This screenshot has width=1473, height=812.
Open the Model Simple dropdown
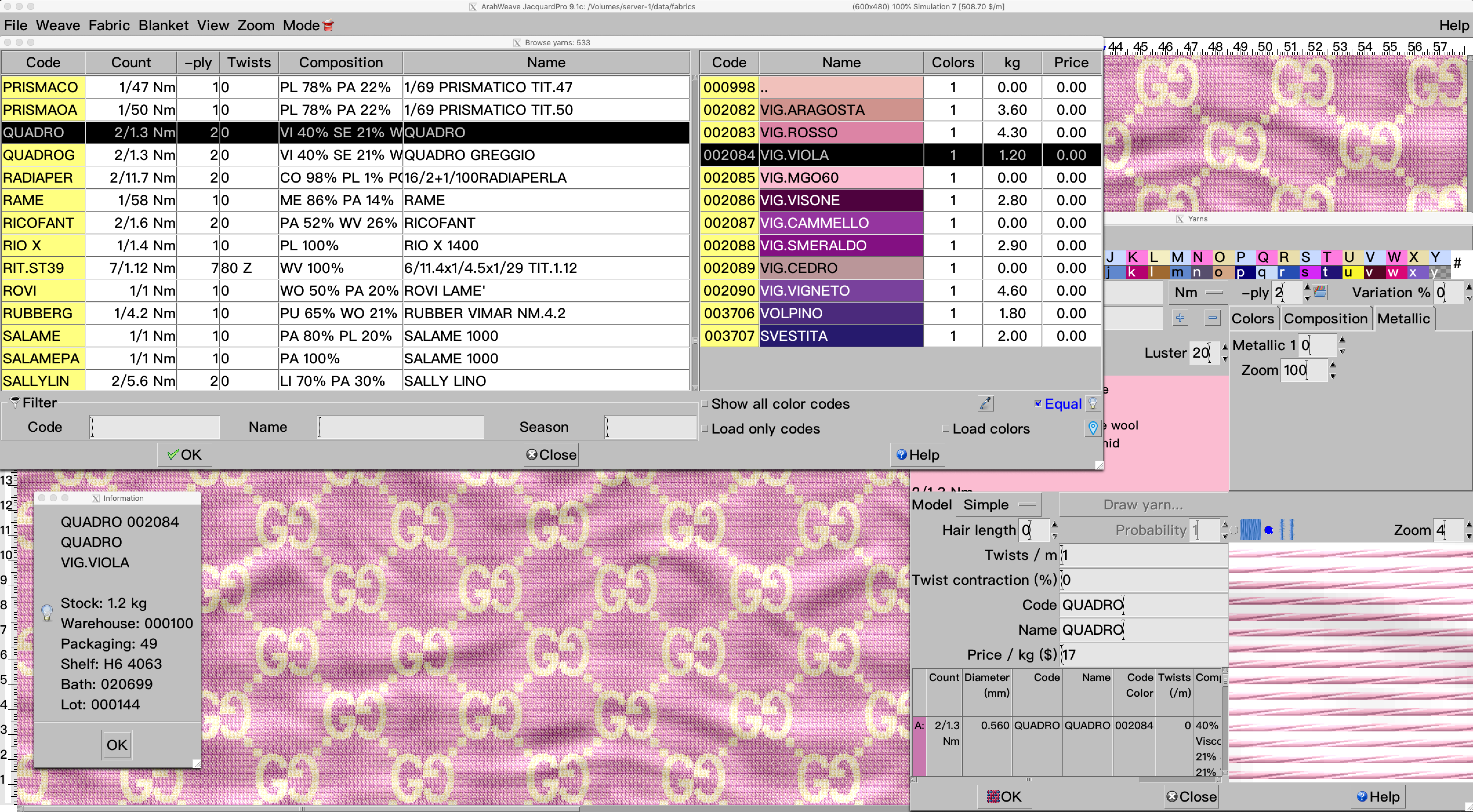coord(998,505)
